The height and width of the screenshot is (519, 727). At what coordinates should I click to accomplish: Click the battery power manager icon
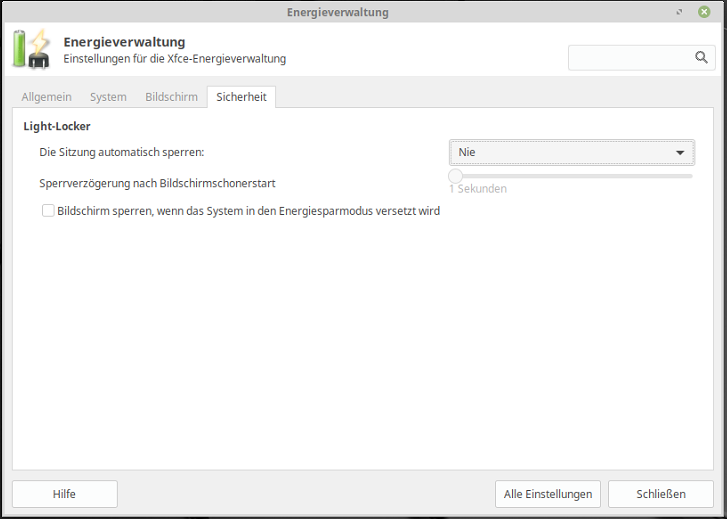[31, 50]
